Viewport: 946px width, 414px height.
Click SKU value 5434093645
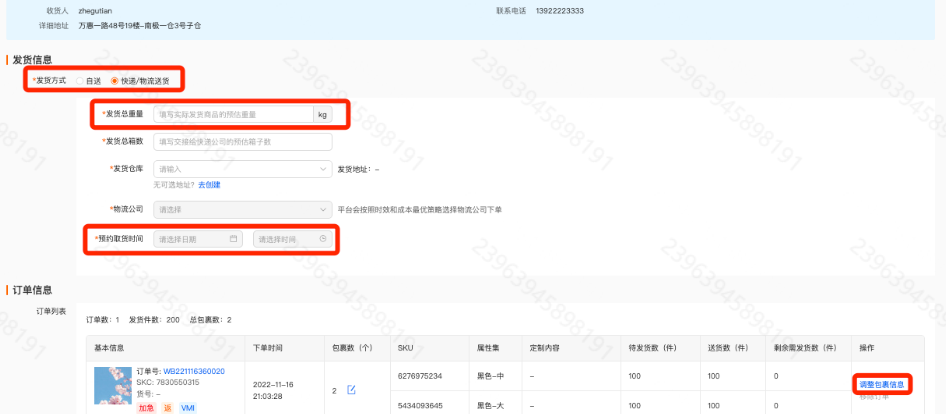pyautogui.click(x=420, y=406)
